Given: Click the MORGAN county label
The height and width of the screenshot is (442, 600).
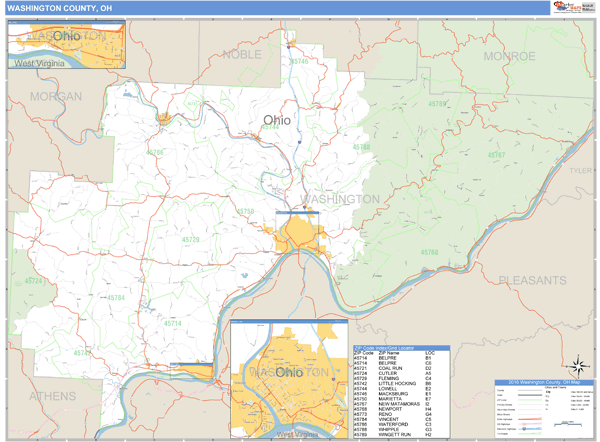Looking at the screenshot, I should [55, 97].
